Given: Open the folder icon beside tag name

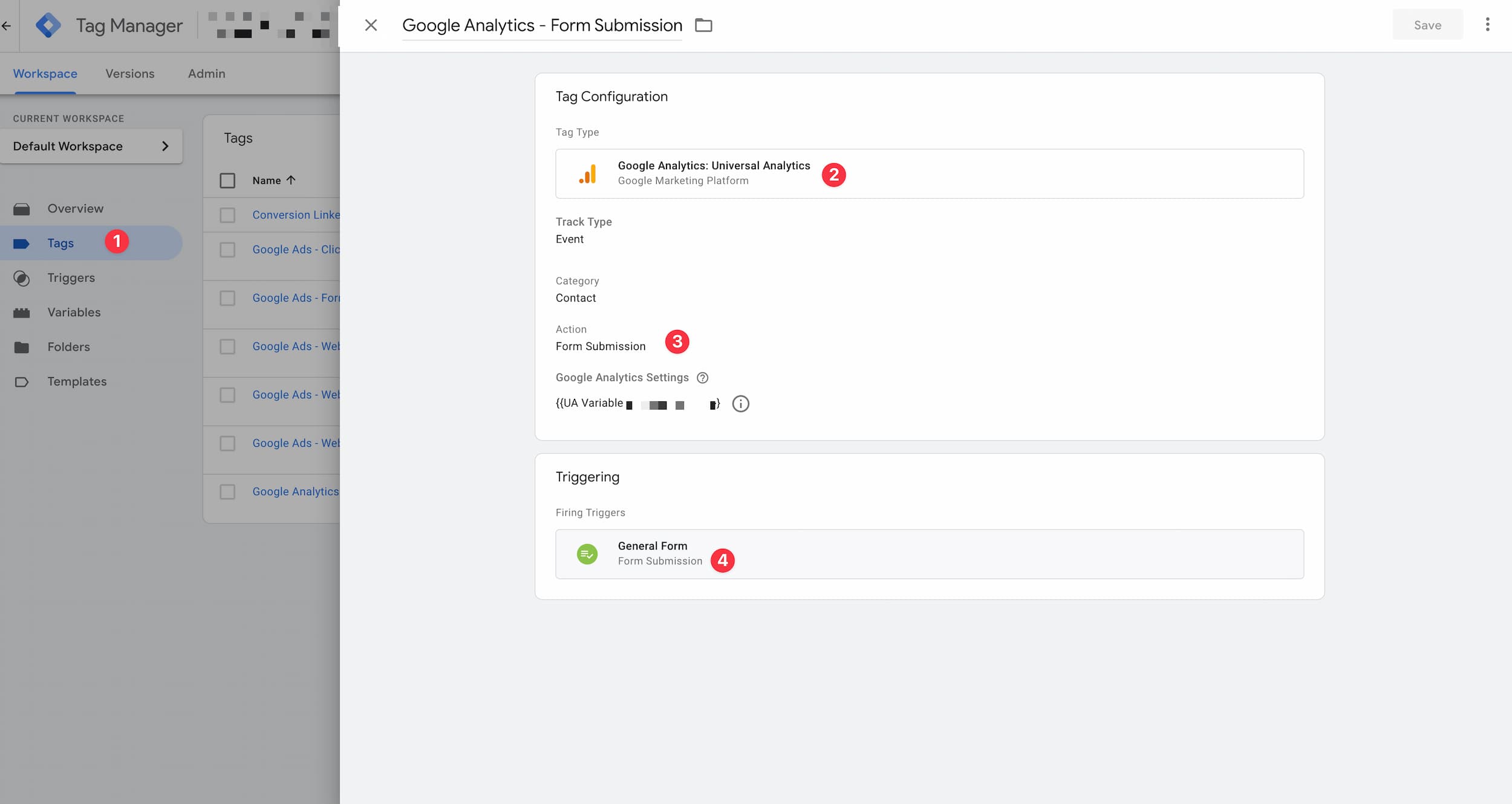Looking at the screenshot, I should (x=703, y=25).
